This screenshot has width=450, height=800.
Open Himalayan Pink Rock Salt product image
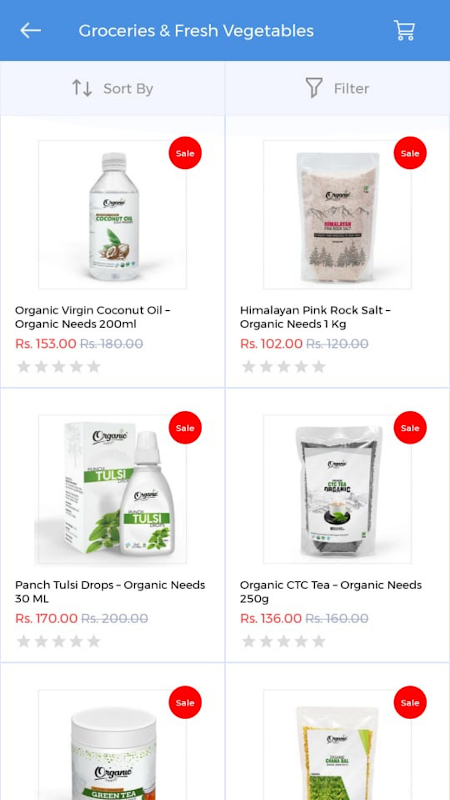tap(337, 215)
